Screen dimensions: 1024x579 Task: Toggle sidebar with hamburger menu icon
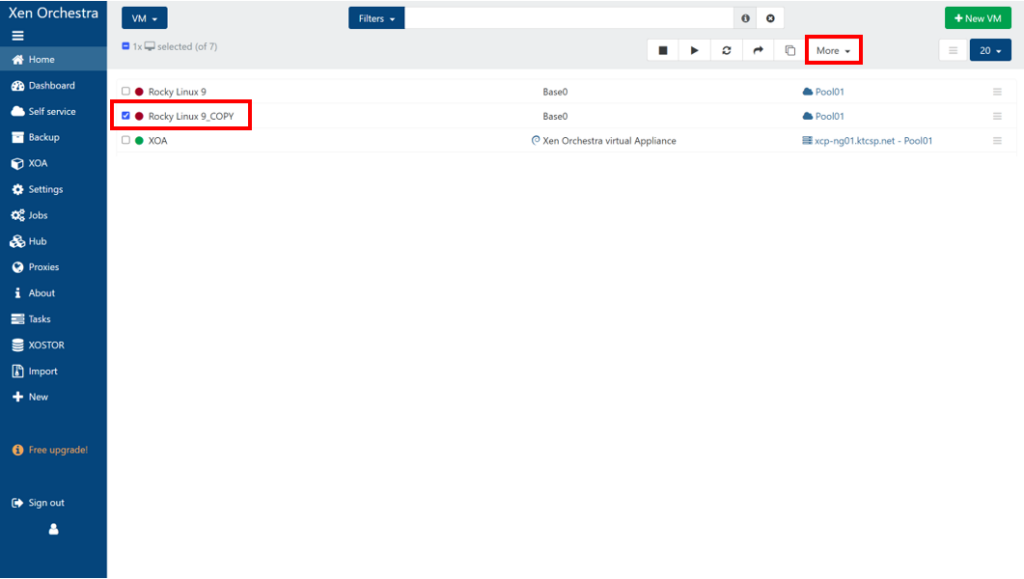tap(18, 36)
